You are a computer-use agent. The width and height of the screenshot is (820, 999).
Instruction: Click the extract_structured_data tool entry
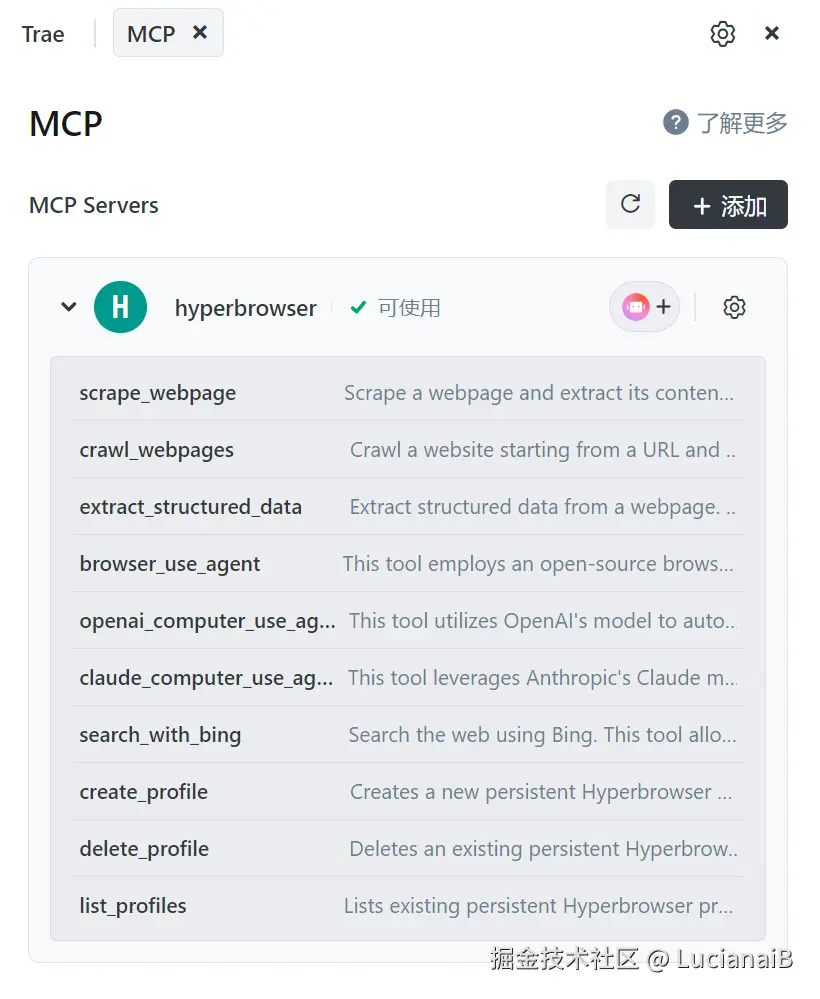pos(191,507)
